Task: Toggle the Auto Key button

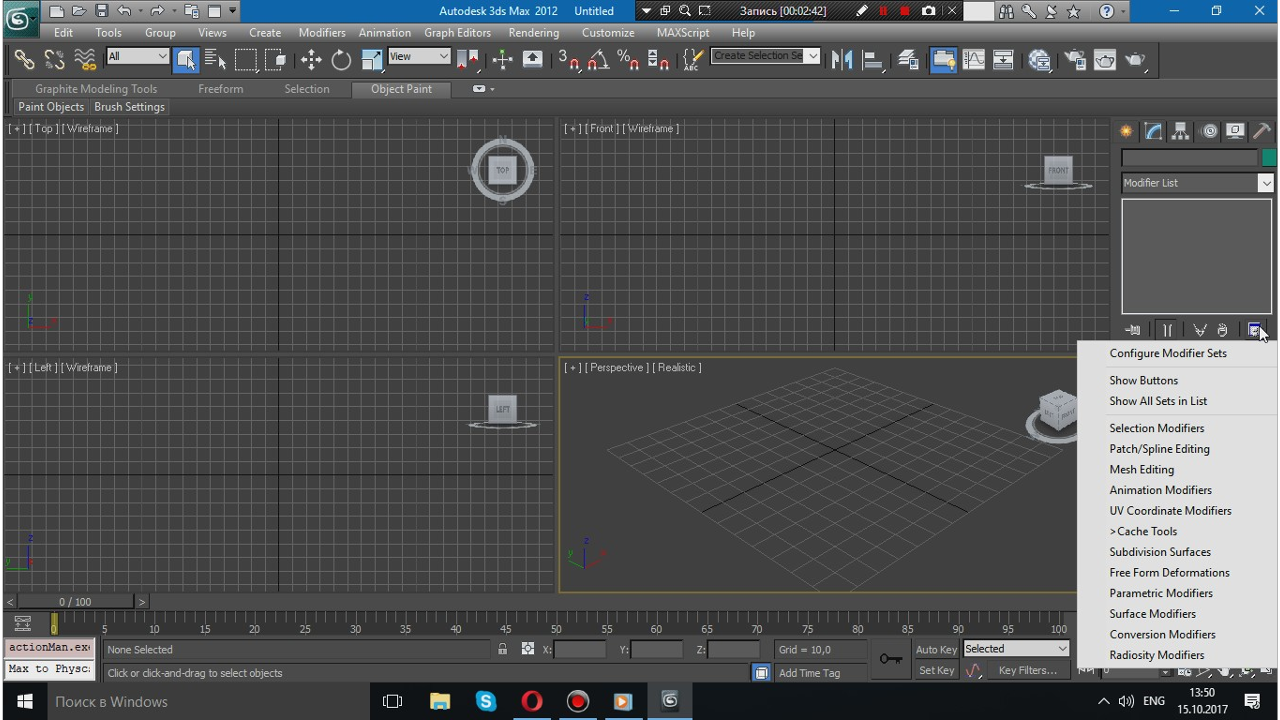Action: 936,650
